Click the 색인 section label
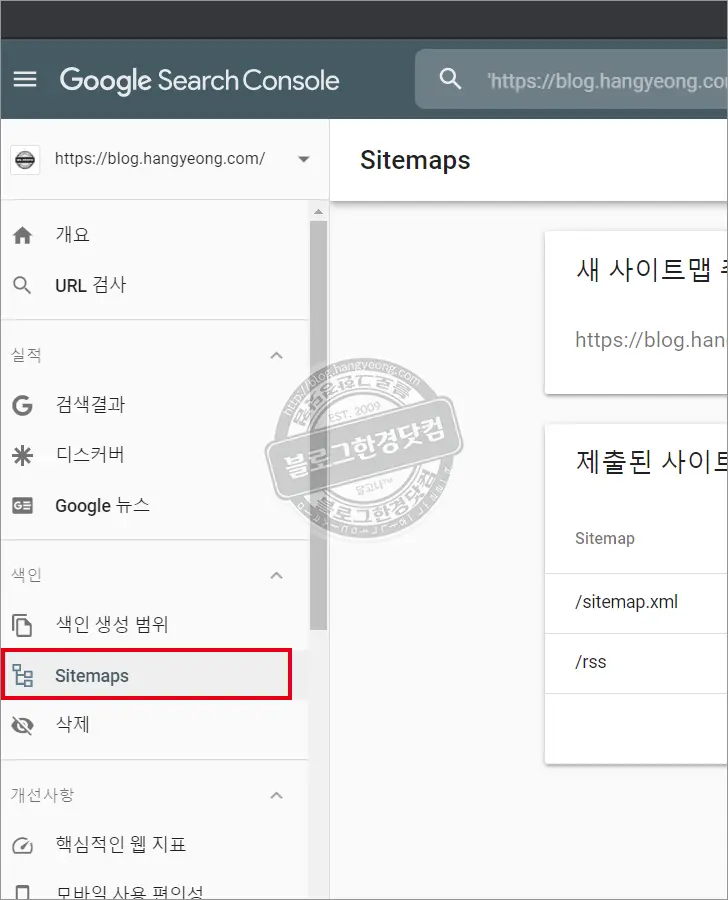728x900 pixels. [x=26, y=575]
